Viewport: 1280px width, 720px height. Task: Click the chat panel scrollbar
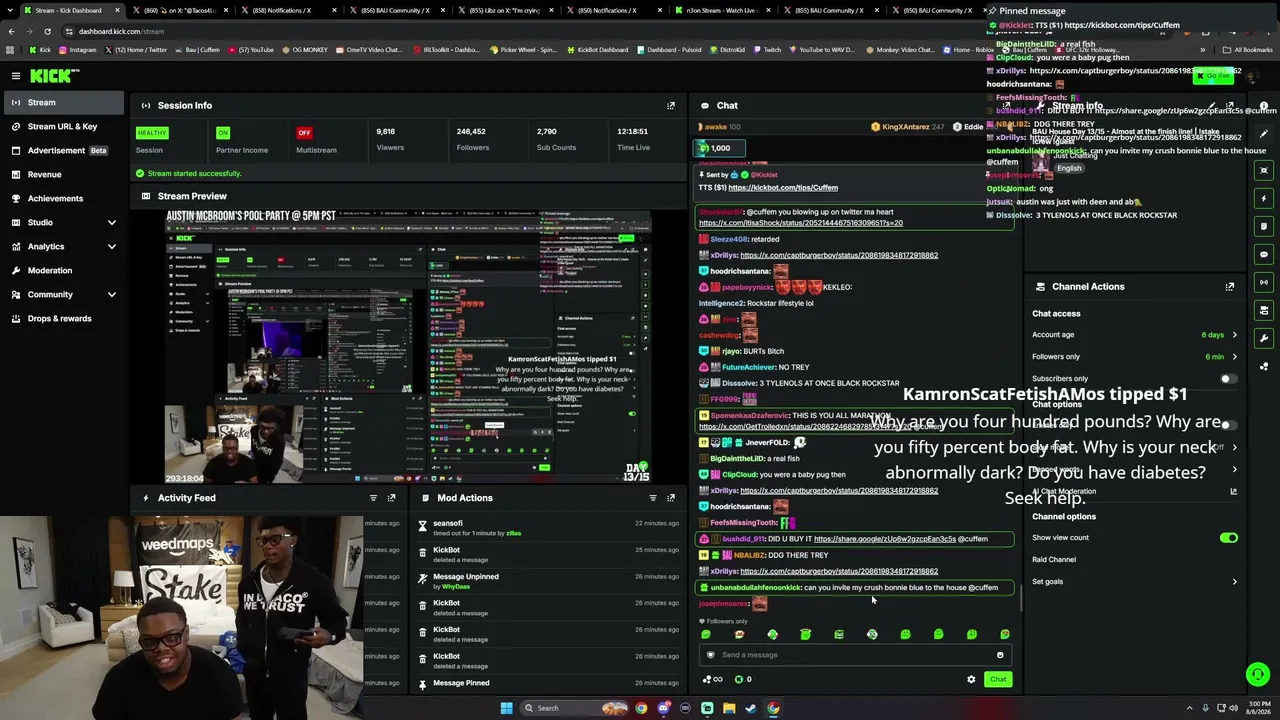click(1019, 596)
